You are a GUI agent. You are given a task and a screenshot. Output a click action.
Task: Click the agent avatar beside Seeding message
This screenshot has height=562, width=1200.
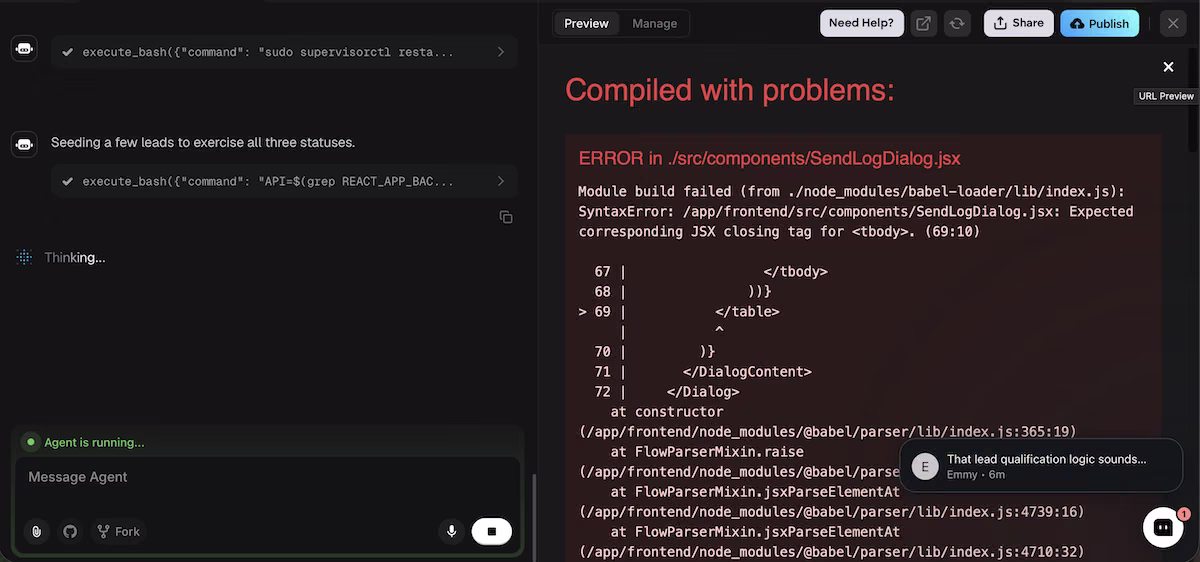[24, 145]
